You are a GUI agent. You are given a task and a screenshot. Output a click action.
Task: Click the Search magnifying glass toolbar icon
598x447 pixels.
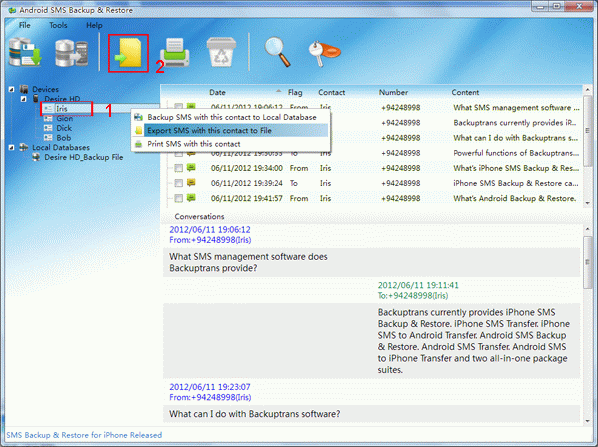(x=278, y=52)
